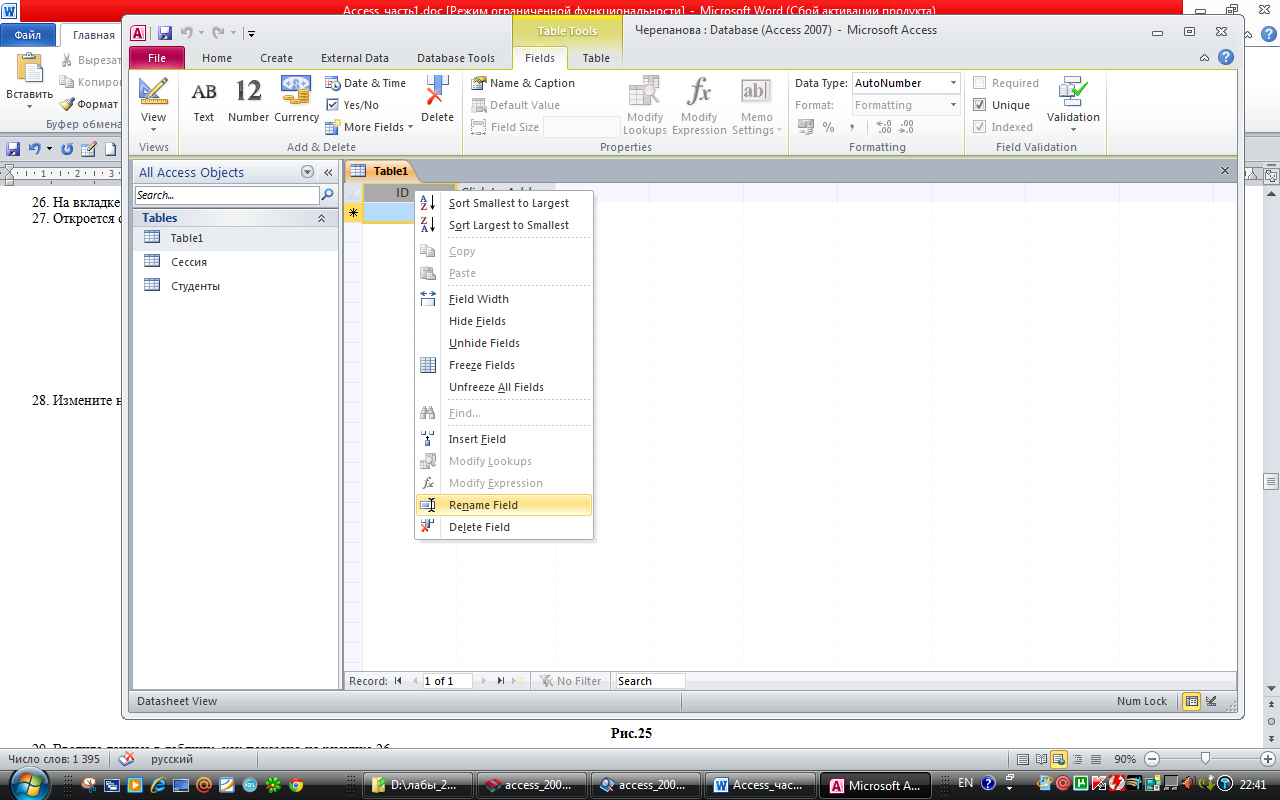Click Word Paste (Вставить) icon

[x=29, y=69]
